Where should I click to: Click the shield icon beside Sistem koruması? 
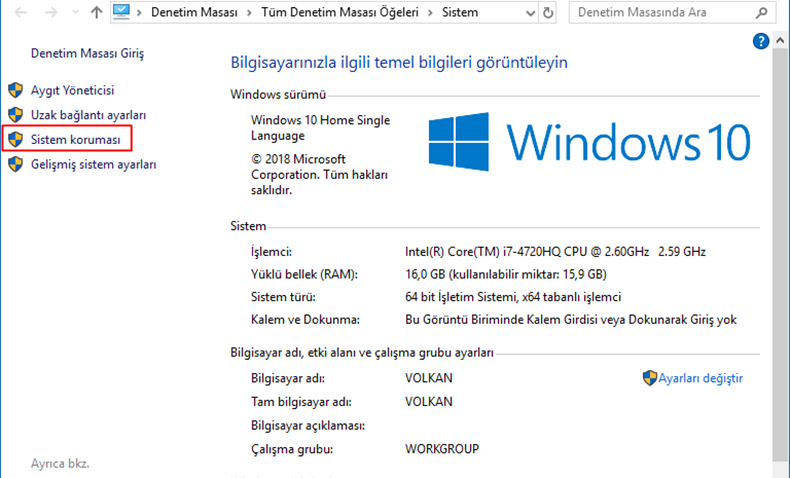[16, 140]
